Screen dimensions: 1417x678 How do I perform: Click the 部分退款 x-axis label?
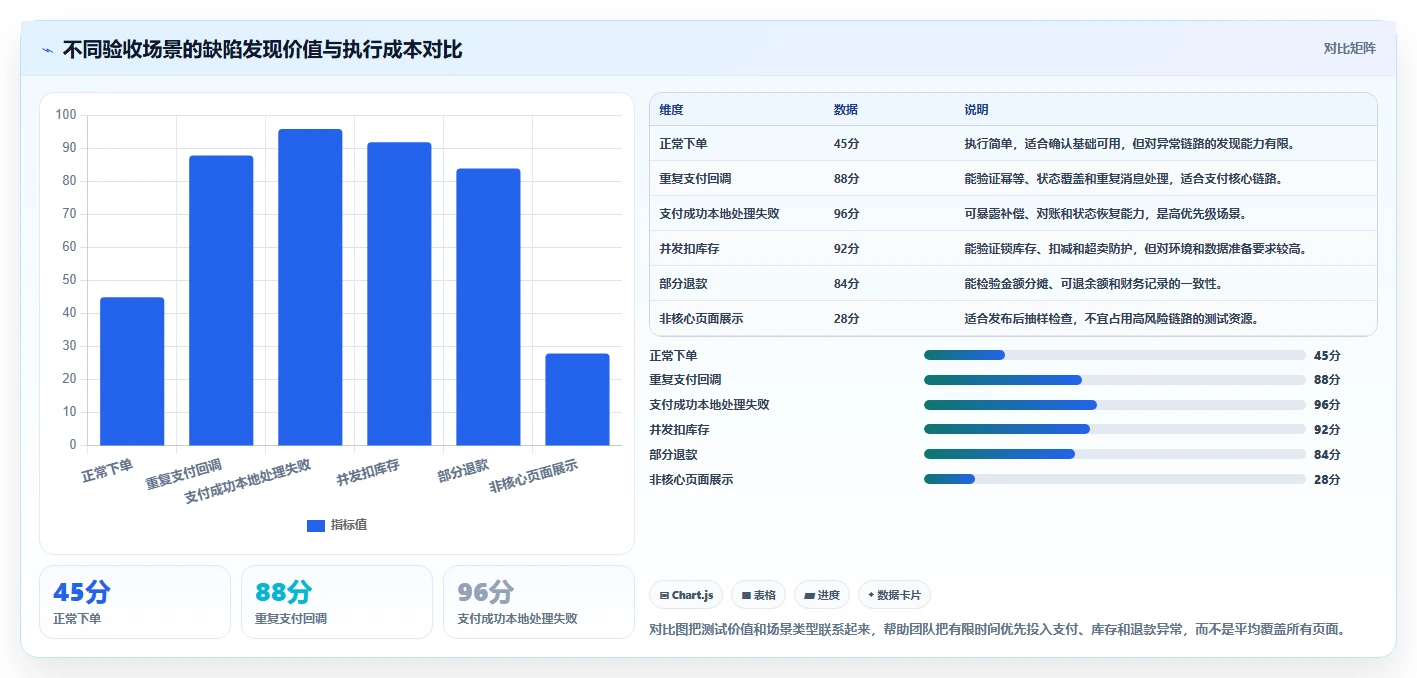tap(463, 469)
